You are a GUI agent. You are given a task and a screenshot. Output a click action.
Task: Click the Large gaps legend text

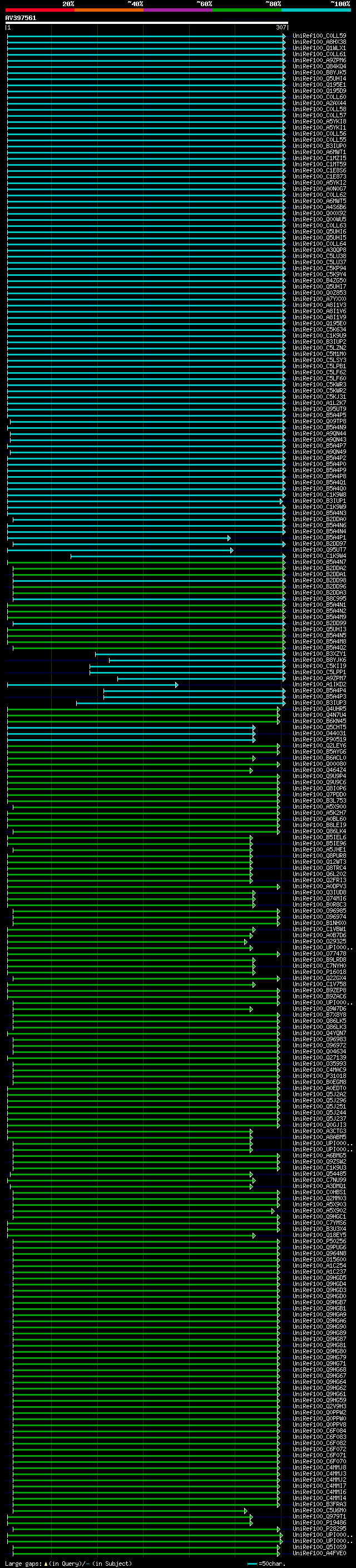[68, 1563]
